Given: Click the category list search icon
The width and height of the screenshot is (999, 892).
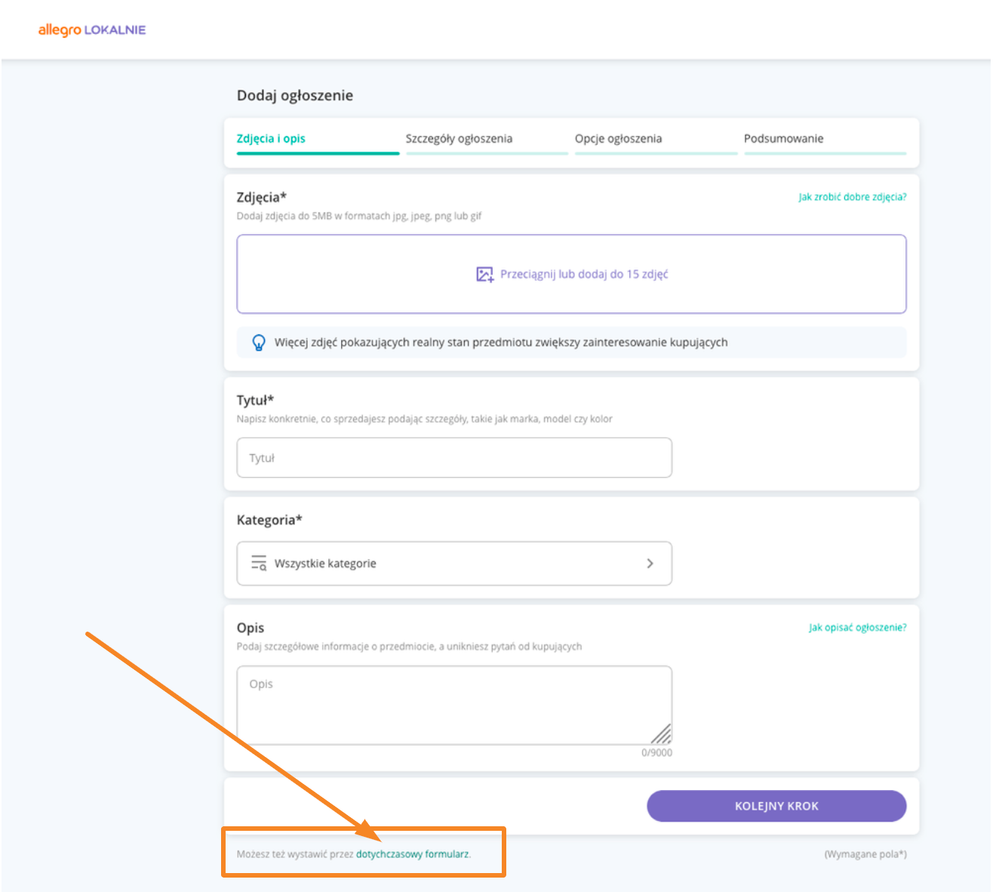Looking at the screenshot, I should (x=259, y=563).
